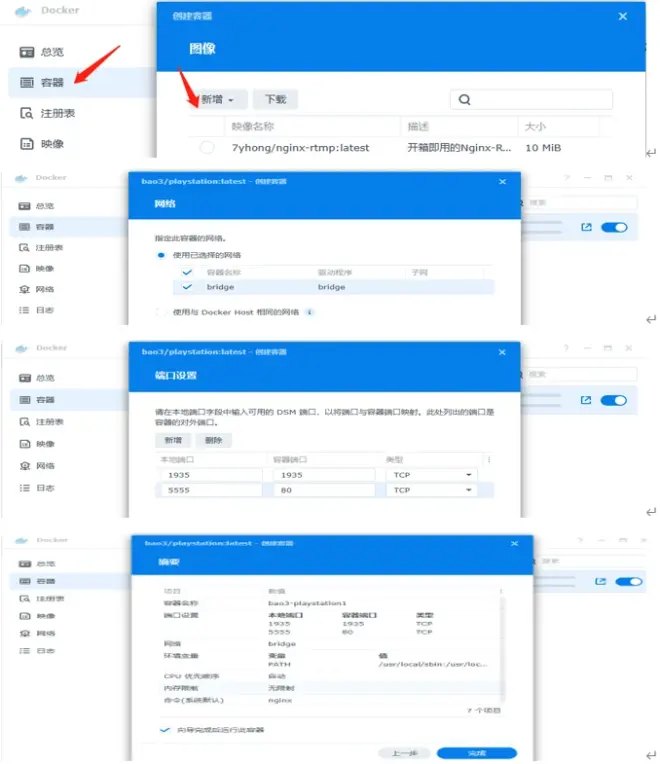This screenshot has height=764, width=660.
Task: Click the 下载 button in 图像 dialog
Action: click(276, 99)
